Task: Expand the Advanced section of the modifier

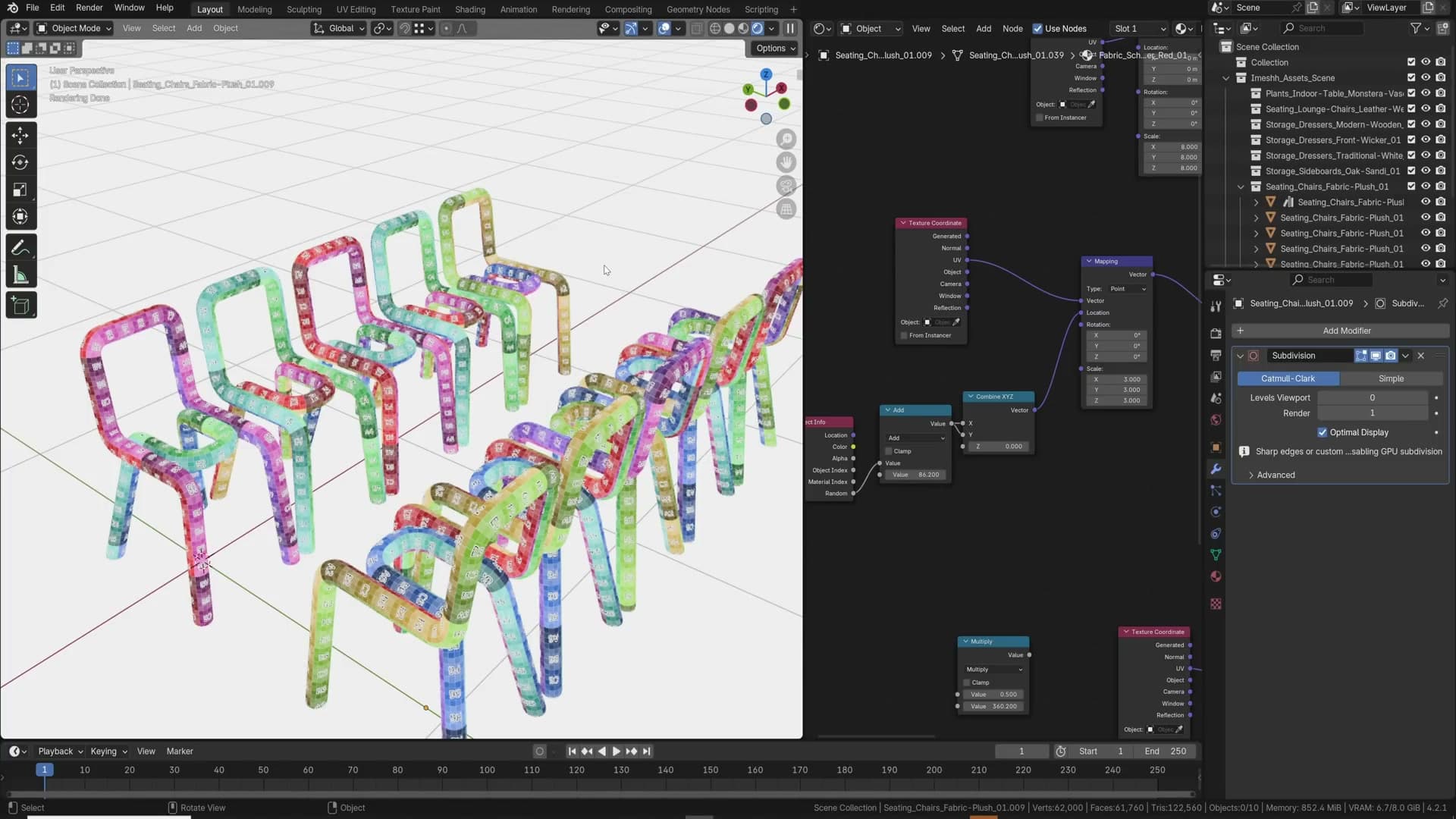Action: (x=1276, y=475)
